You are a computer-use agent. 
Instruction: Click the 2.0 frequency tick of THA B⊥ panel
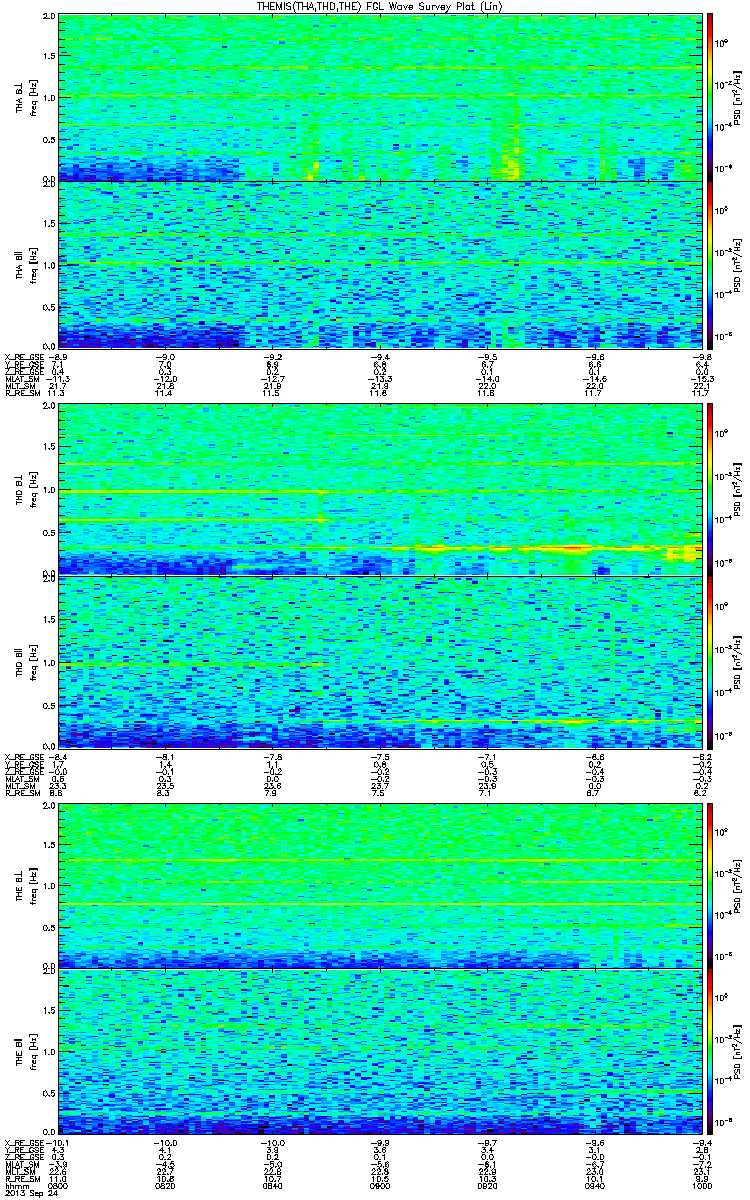tap(50, 17)
